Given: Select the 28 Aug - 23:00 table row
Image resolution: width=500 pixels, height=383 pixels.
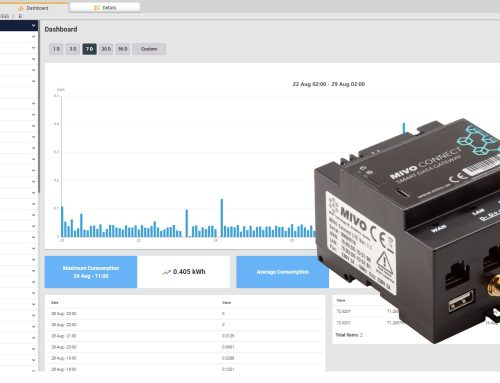Looking at the screenshot, I should coord(185,314).
